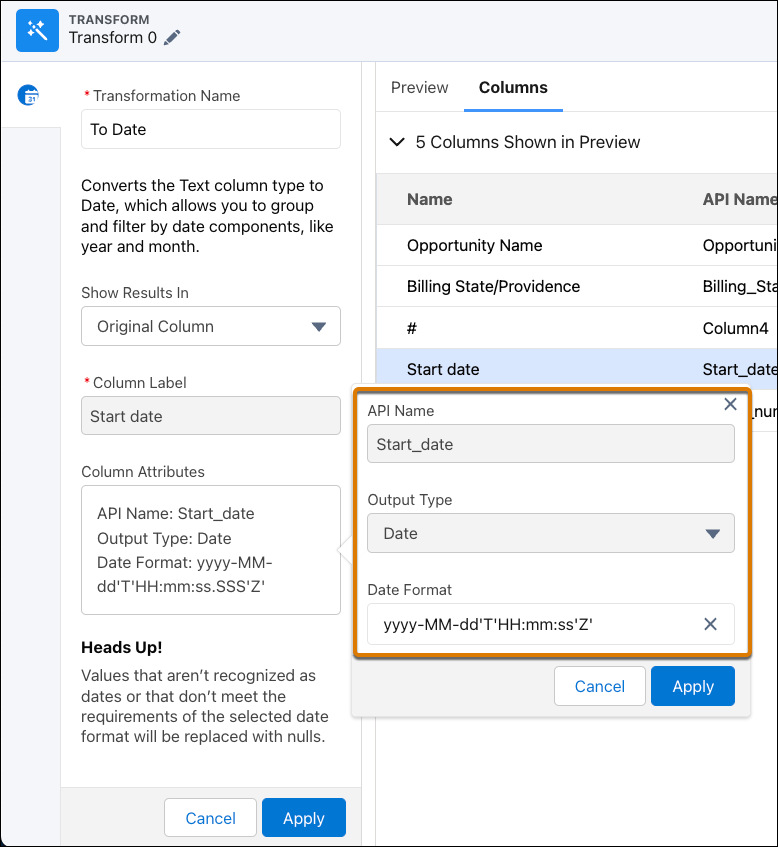Screen dimensions: 778x847
Task: Click Cancel in the column attributes popup
Action: point(599,686)
